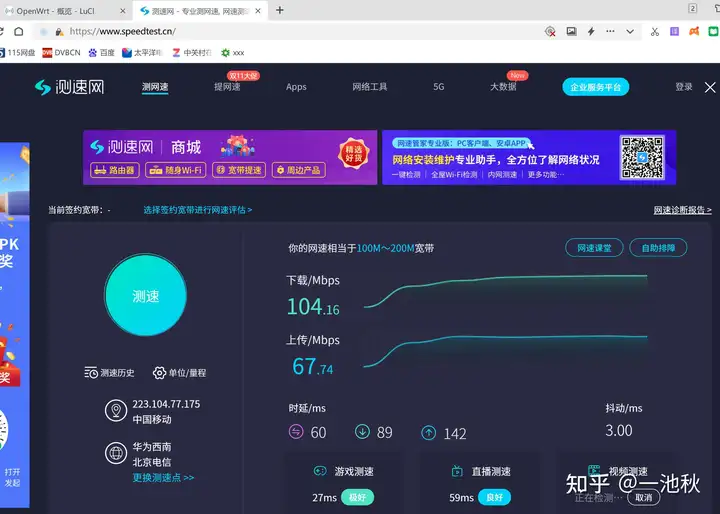Open the xxx bookmark

[232, 53]
